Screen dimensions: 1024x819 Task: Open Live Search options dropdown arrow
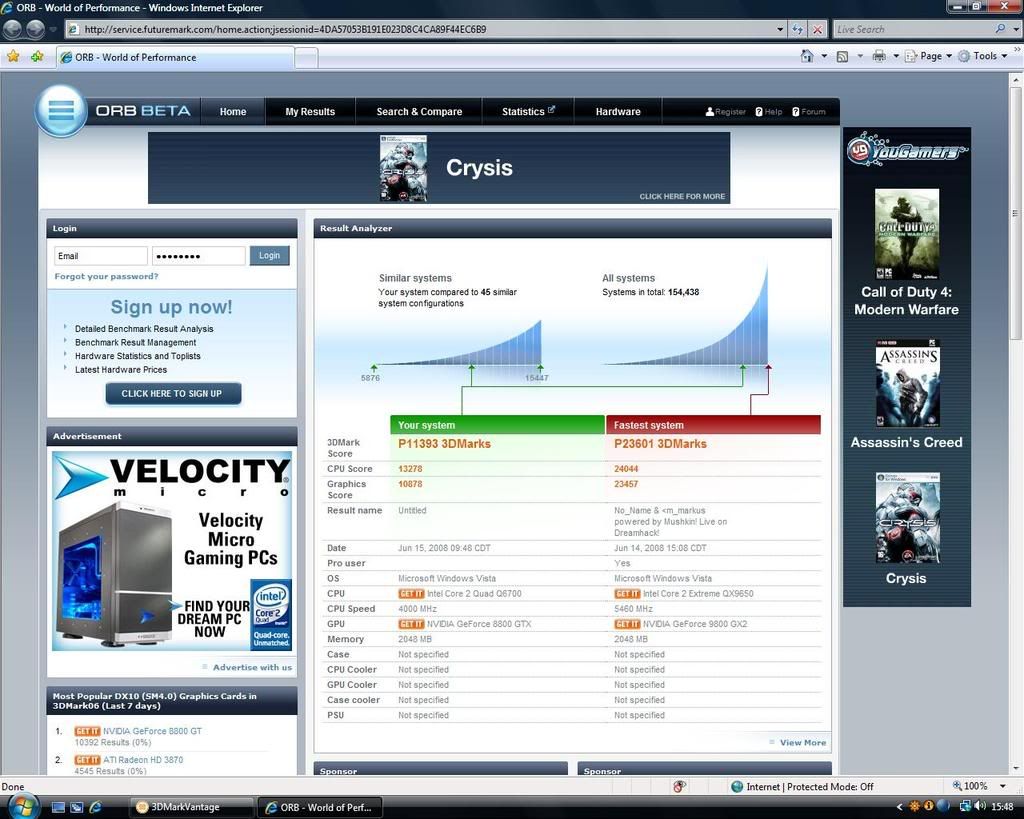(1016, 29)
